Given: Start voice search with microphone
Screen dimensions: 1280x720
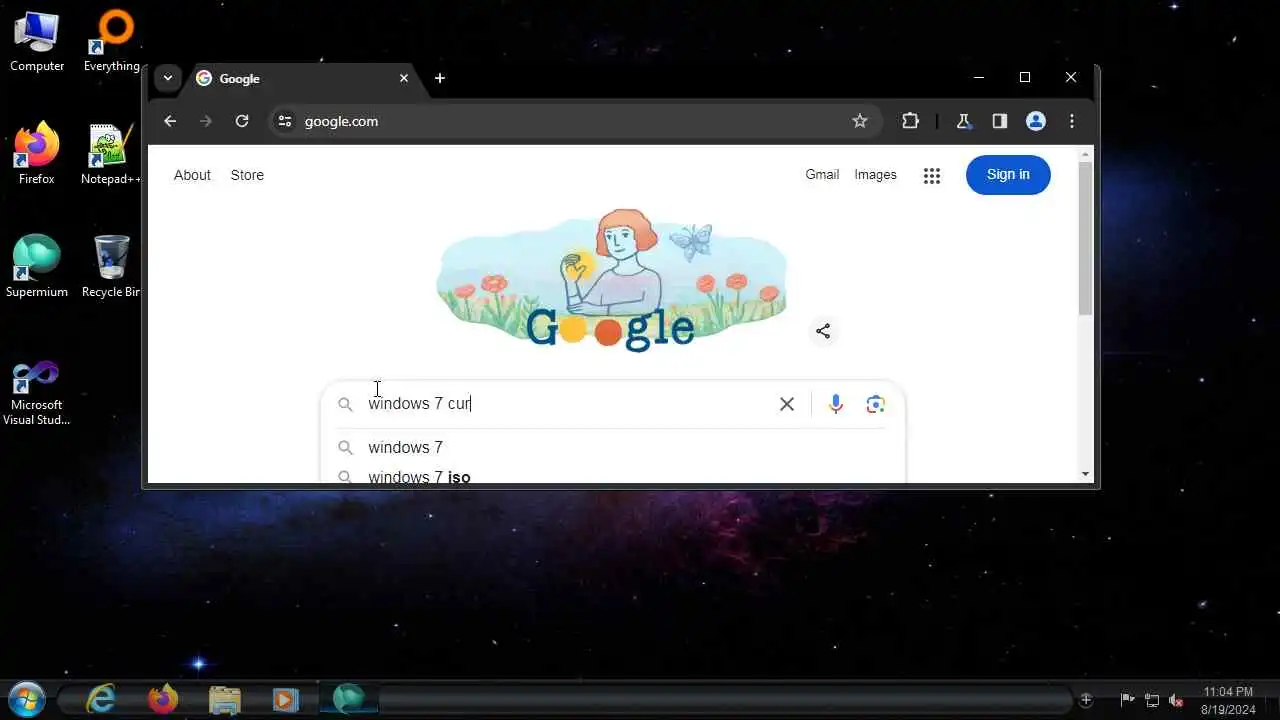Looking at the screenshot, I should [836, 404].
